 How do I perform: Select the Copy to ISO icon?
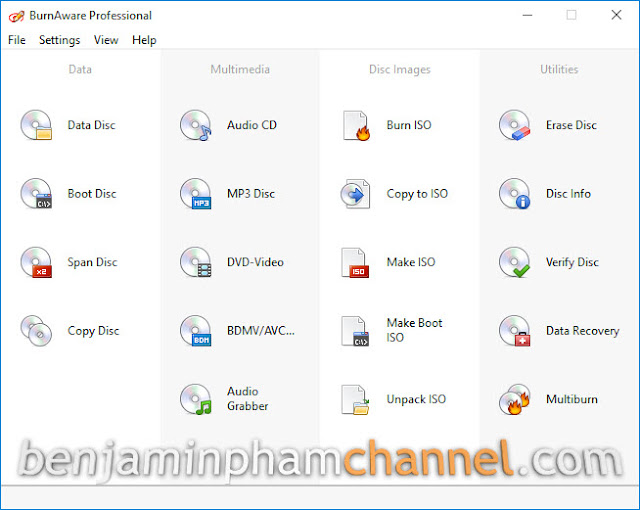356,193
